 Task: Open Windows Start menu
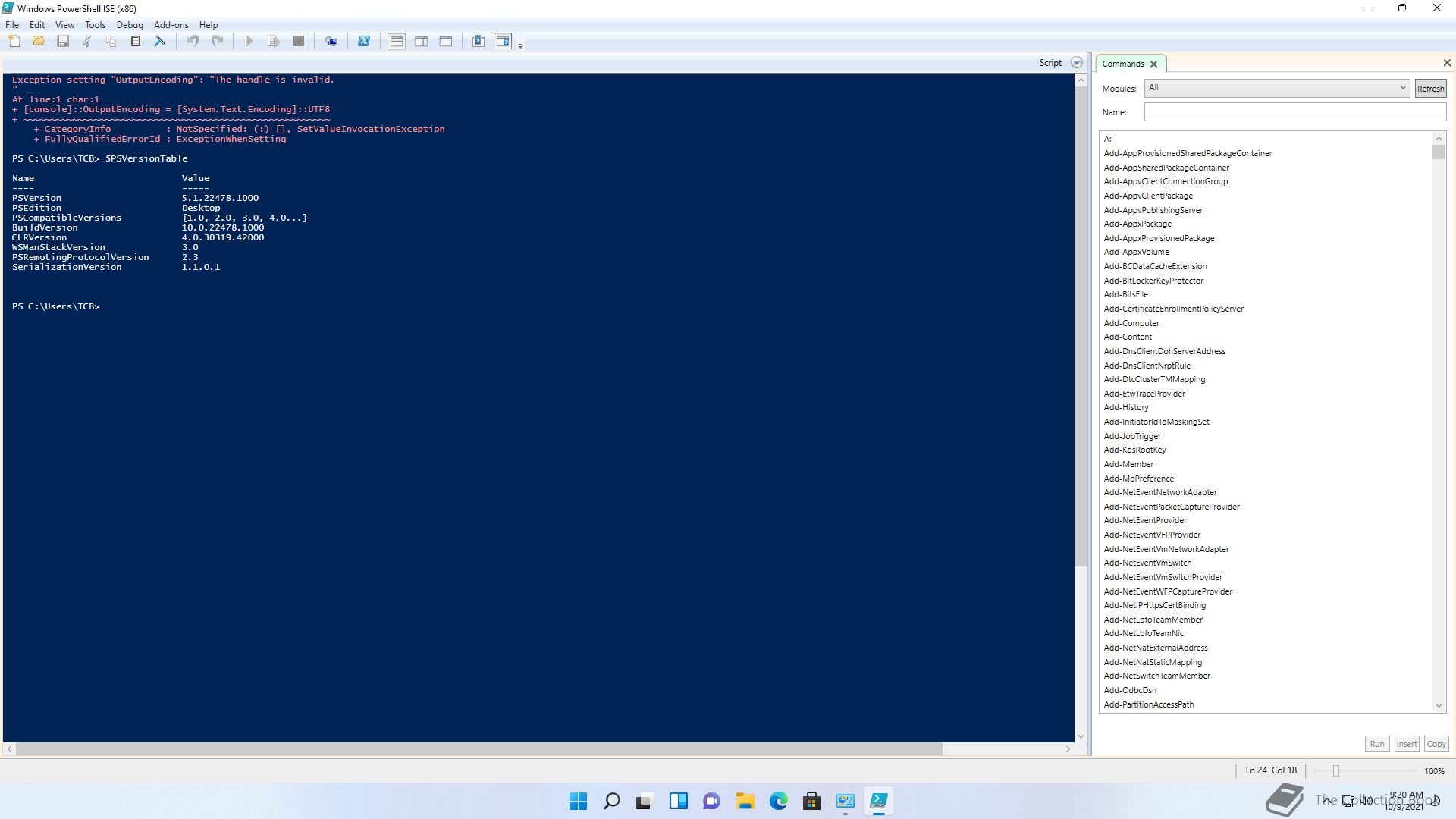tap(578, 802)
